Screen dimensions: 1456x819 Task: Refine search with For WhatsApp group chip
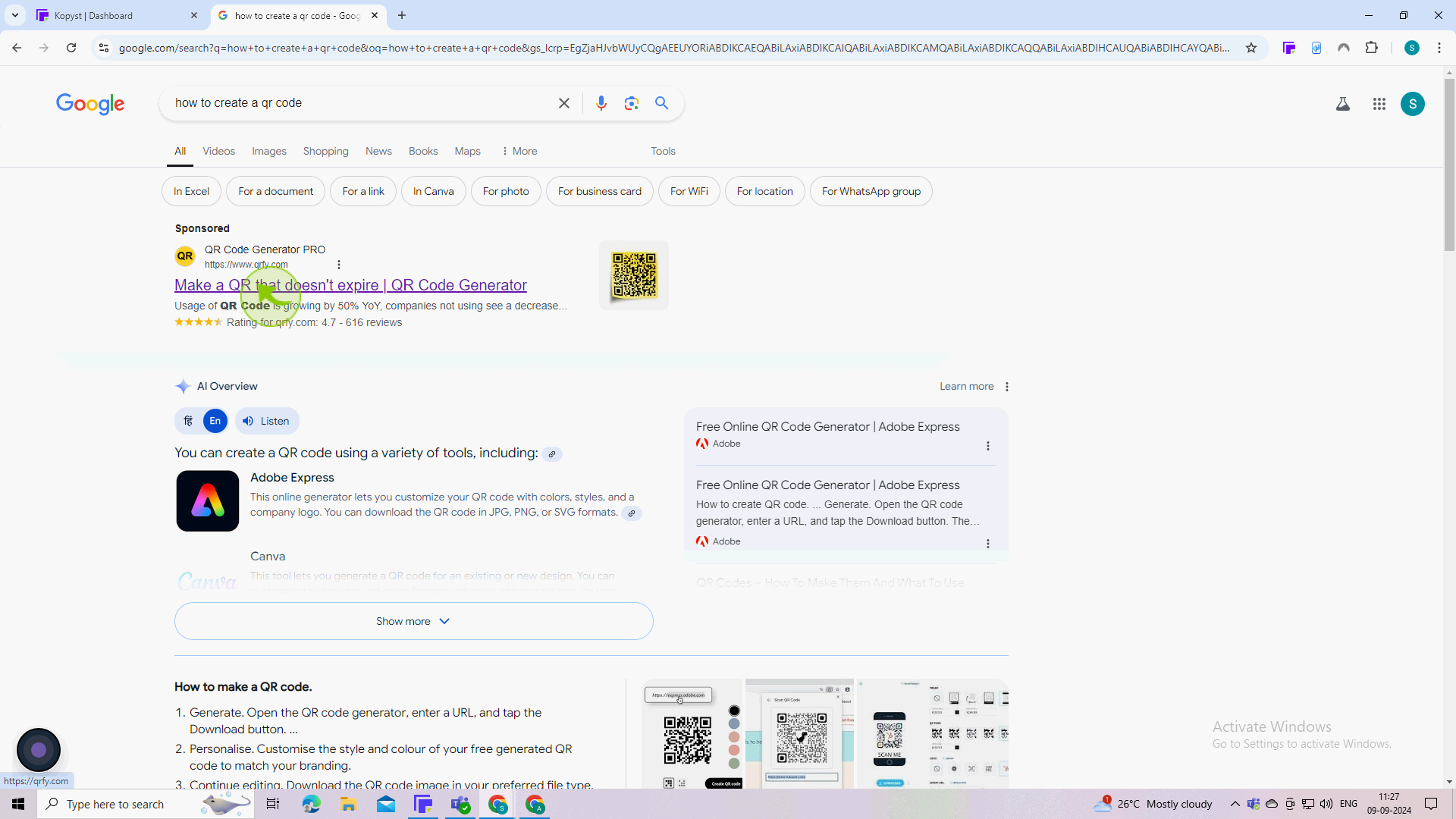click(x=871, y=191)
